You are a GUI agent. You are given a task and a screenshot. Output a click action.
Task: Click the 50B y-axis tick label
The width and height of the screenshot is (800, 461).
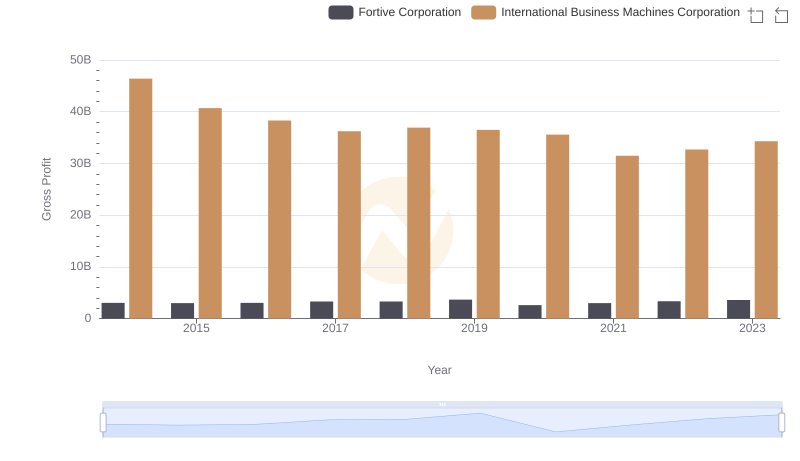tap(81, 60)
